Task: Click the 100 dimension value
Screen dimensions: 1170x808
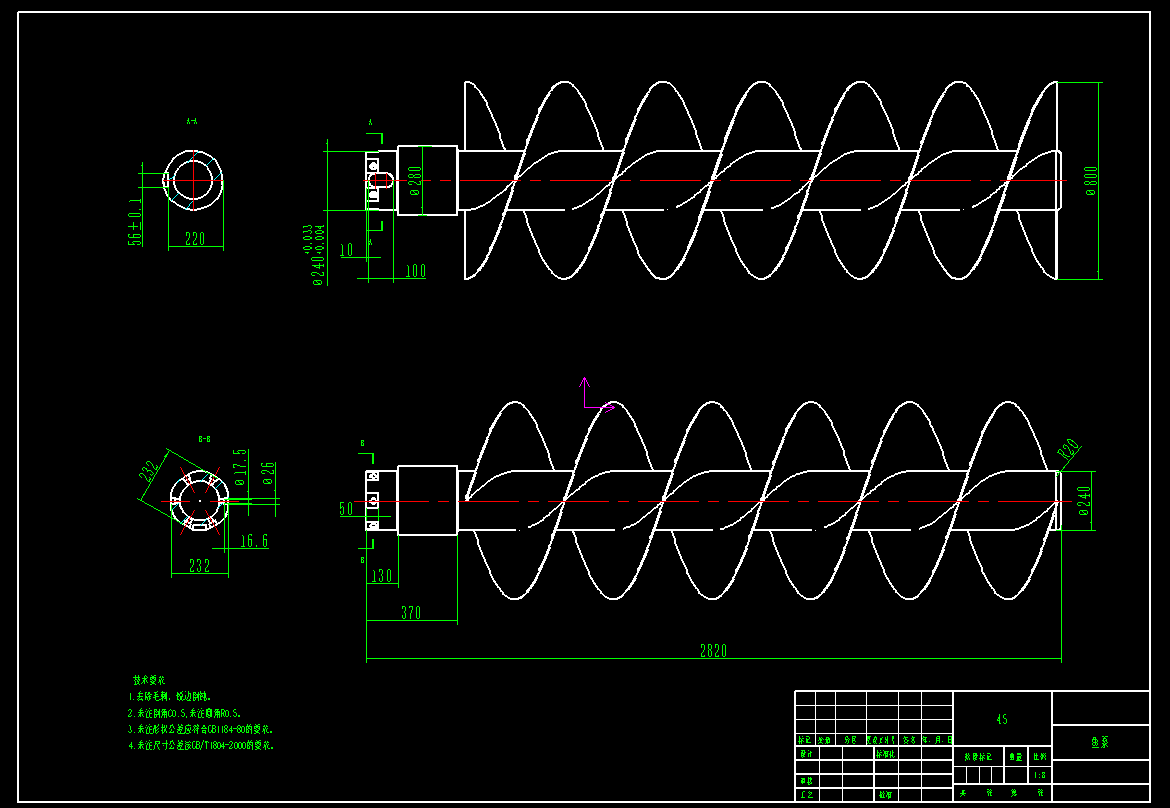Action: coord(416,271)
